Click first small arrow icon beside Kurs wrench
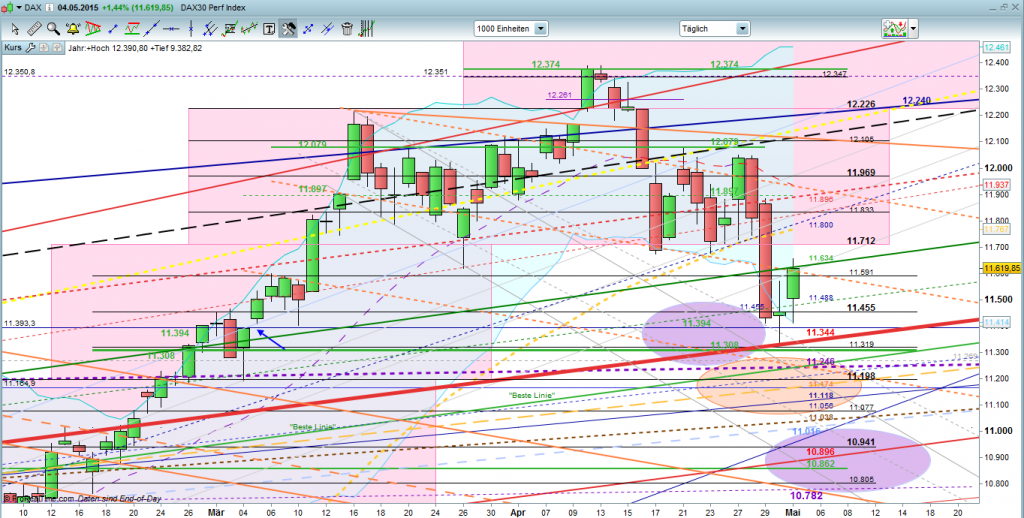 (x=42, y=48)
